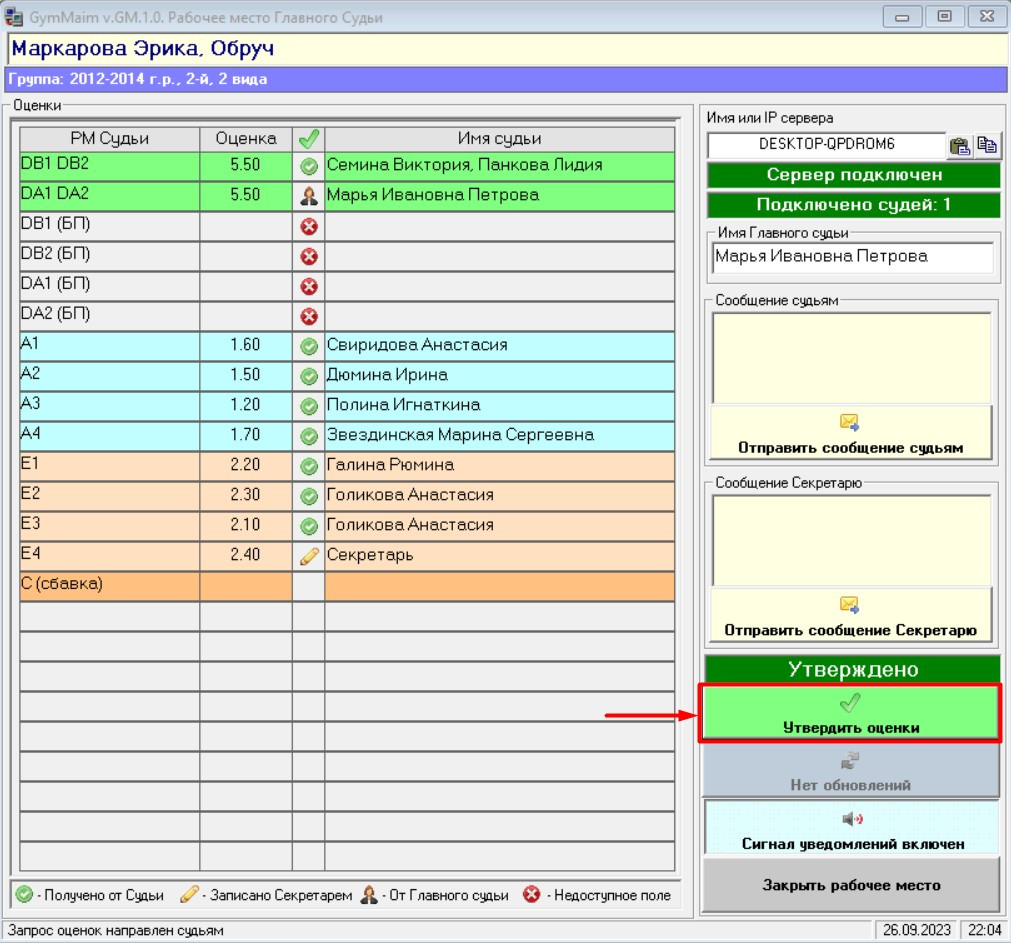Select the C (сбавка) score cell
The image size is (1011, 943).
245,585
